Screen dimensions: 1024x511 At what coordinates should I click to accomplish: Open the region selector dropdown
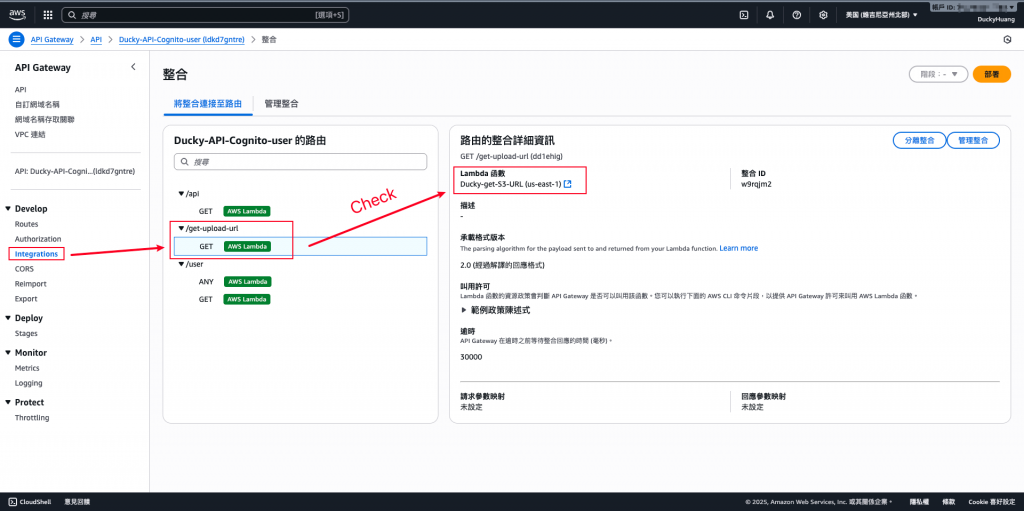pos(881,14)
